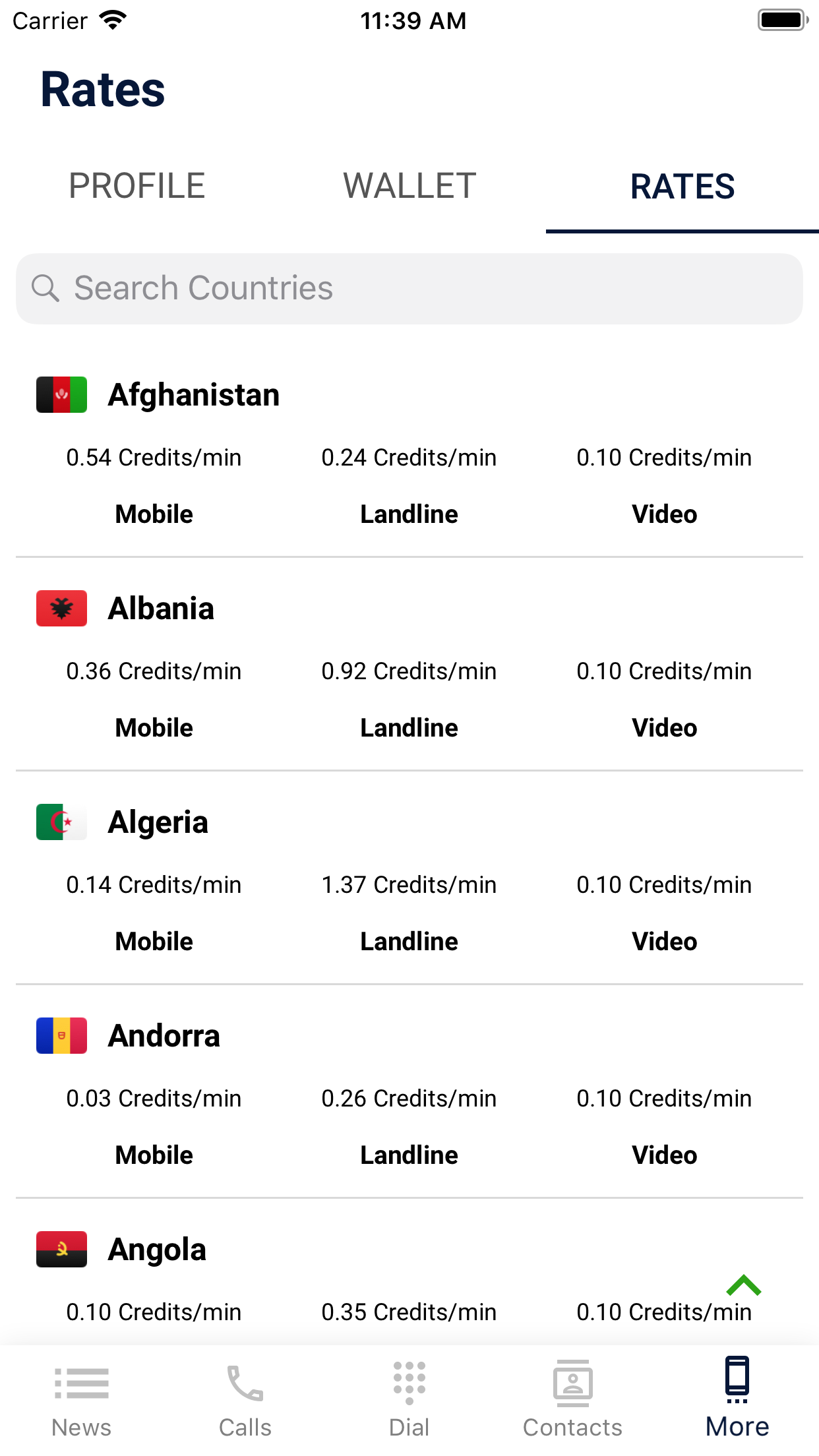Select the RATES tab
The image size is (819, 1456).
click(x=682, y=186)
